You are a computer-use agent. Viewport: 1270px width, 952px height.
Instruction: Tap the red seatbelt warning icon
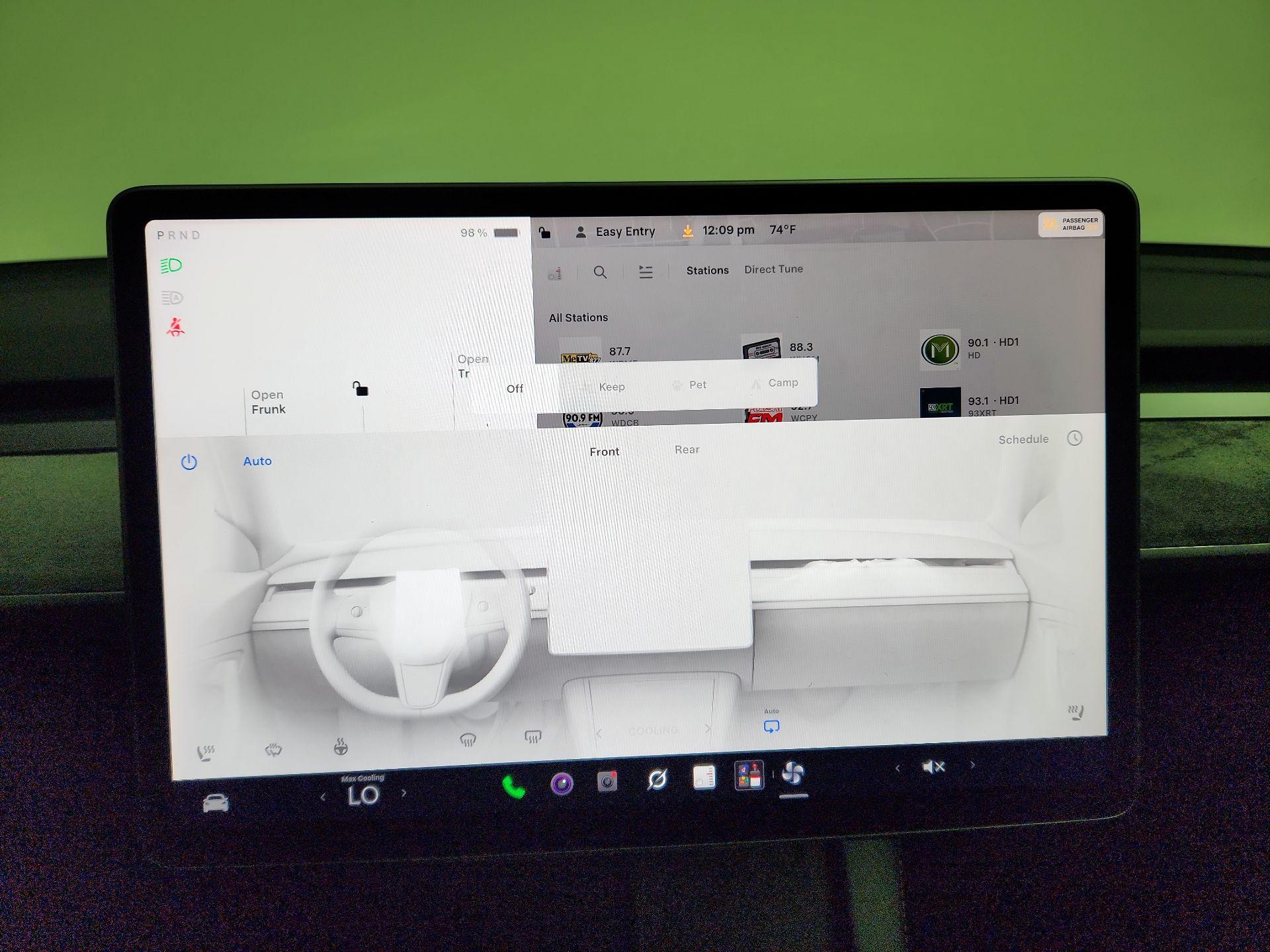175,327
